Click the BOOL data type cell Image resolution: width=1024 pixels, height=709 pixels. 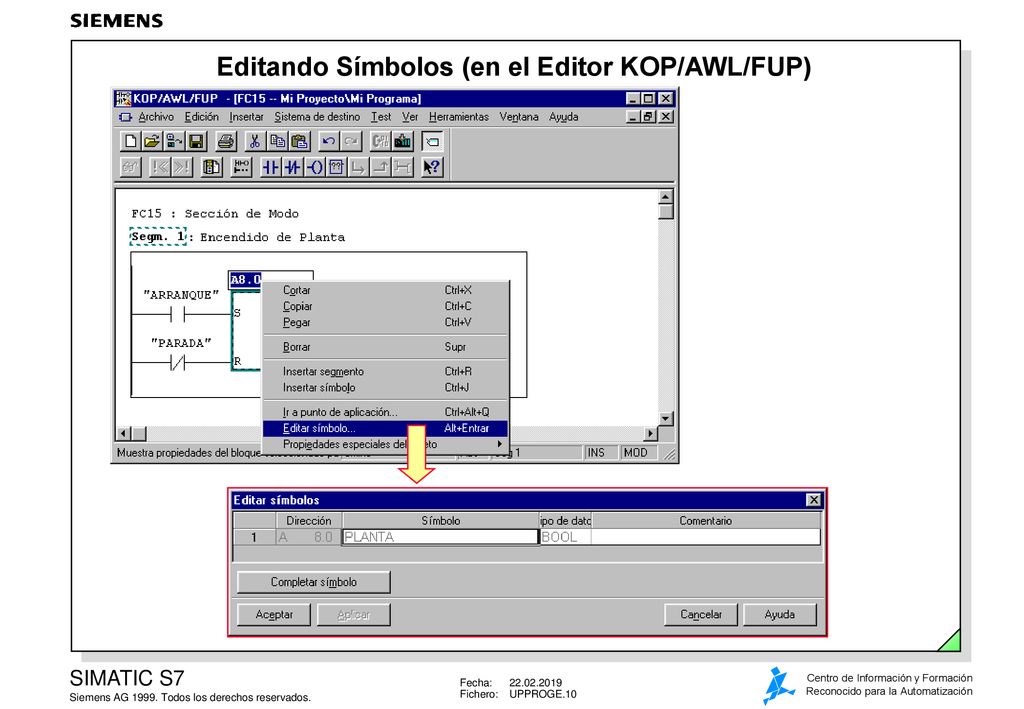566,537
